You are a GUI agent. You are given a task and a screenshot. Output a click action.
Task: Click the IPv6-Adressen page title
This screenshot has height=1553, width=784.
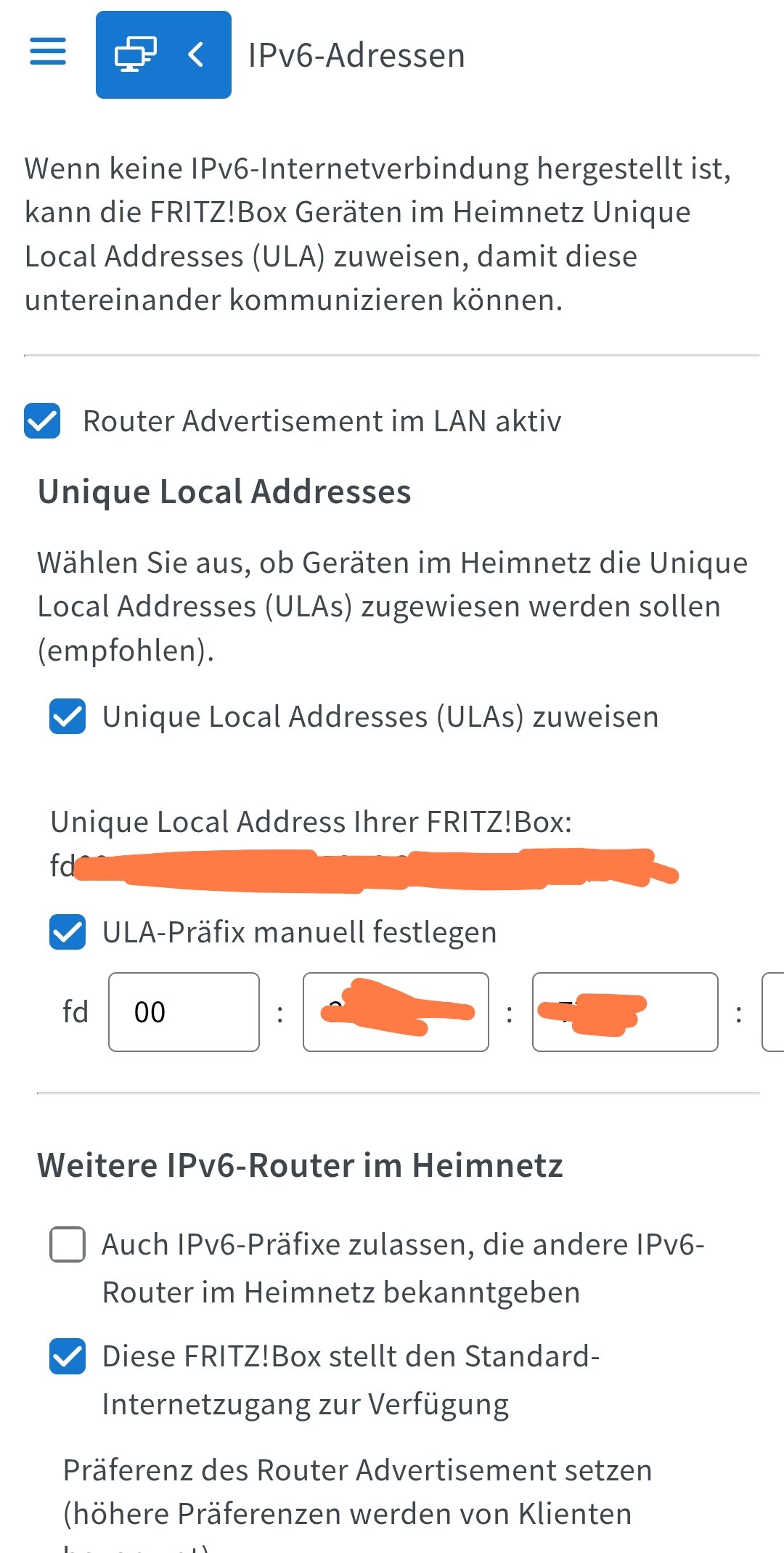[356, 55]
